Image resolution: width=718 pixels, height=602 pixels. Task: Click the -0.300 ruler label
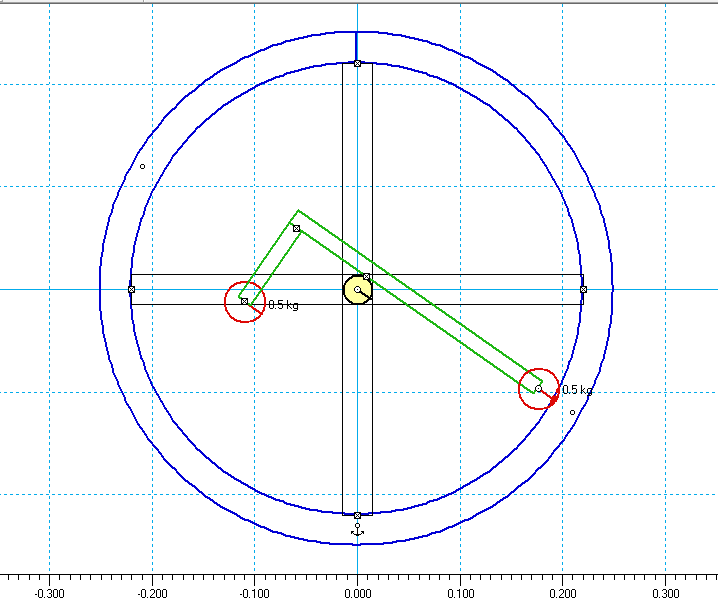tap(49, 594)
